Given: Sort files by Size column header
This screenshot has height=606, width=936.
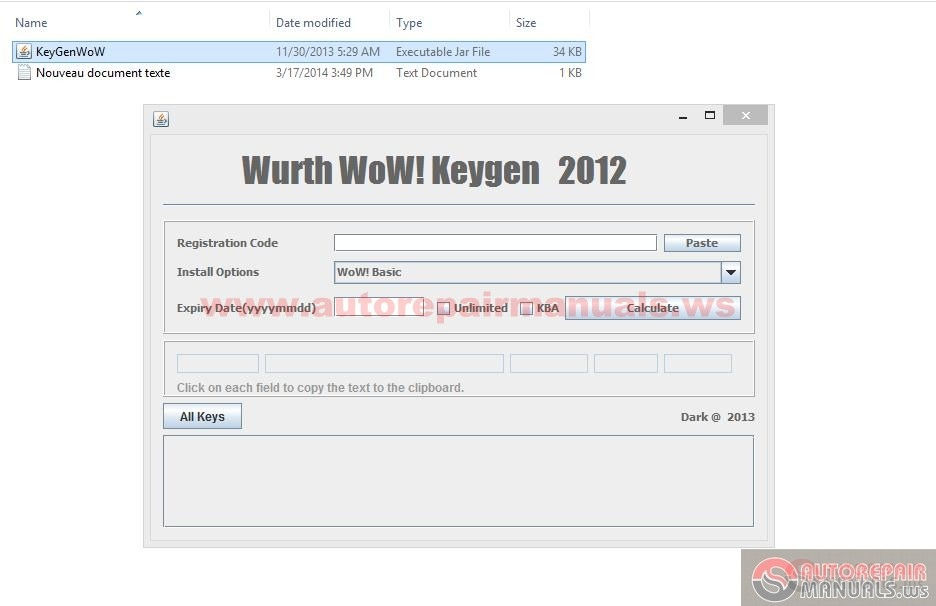Looking at the screenshot, I should 526,23.
